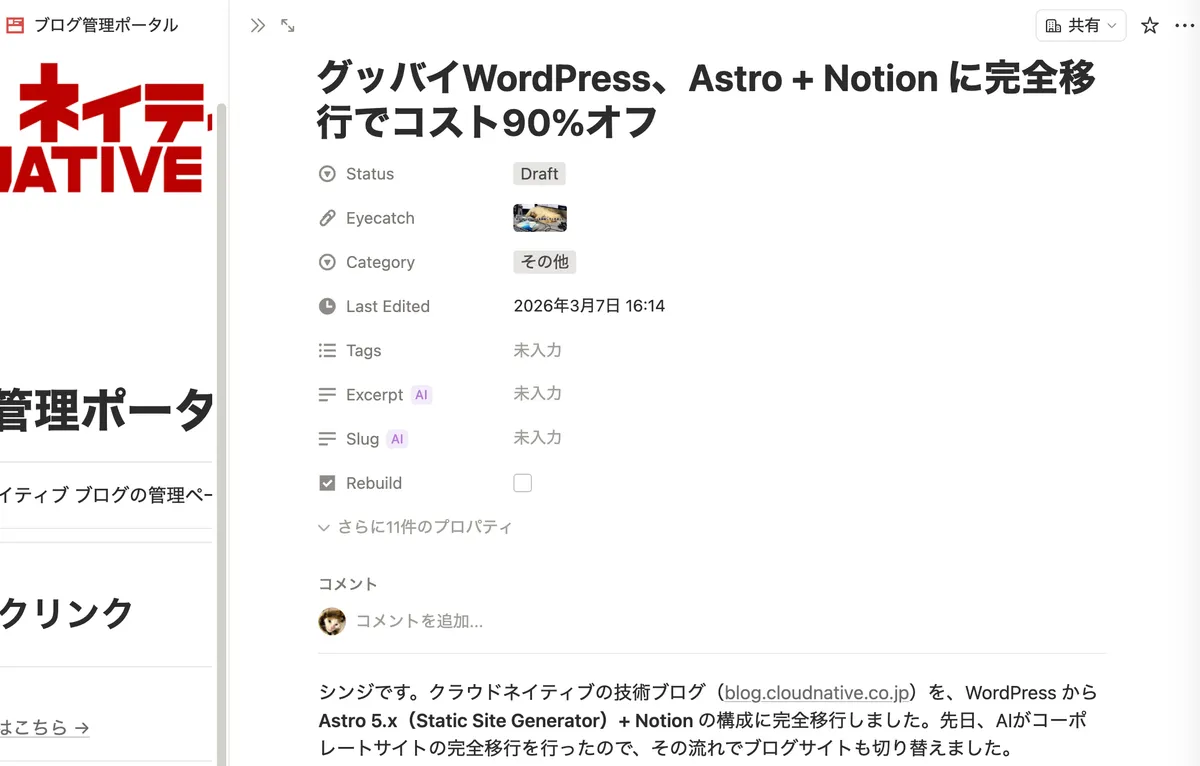Add this page to favorites with the star
The width and height of the screenshot is (1200, 766).
click(1150, 26)
